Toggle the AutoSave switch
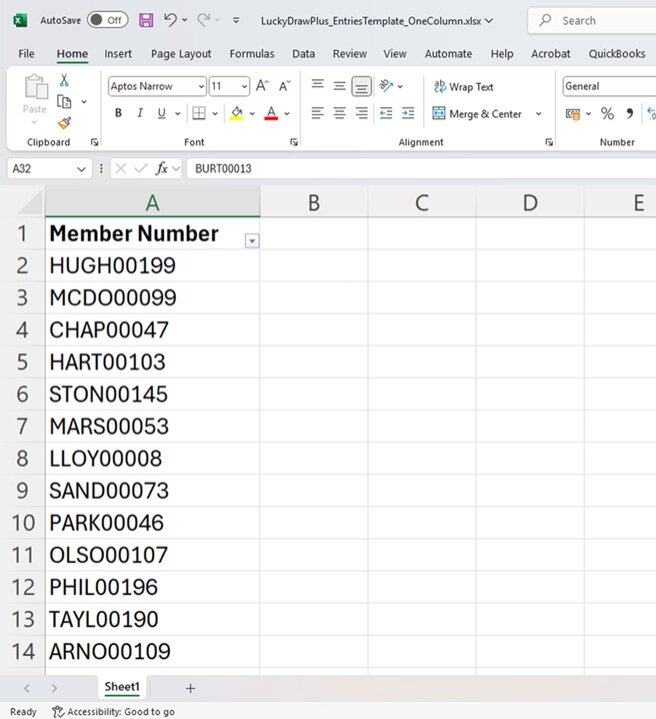Screen dimensions: 656x719 pos(107,20)
